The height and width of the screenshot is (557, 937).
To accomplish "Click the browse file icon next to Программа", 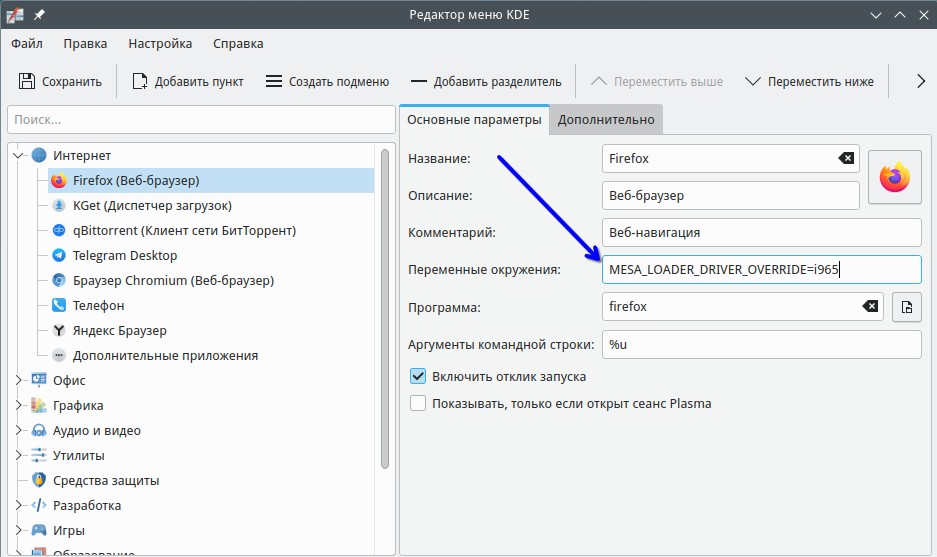I will tap(906, 307).
